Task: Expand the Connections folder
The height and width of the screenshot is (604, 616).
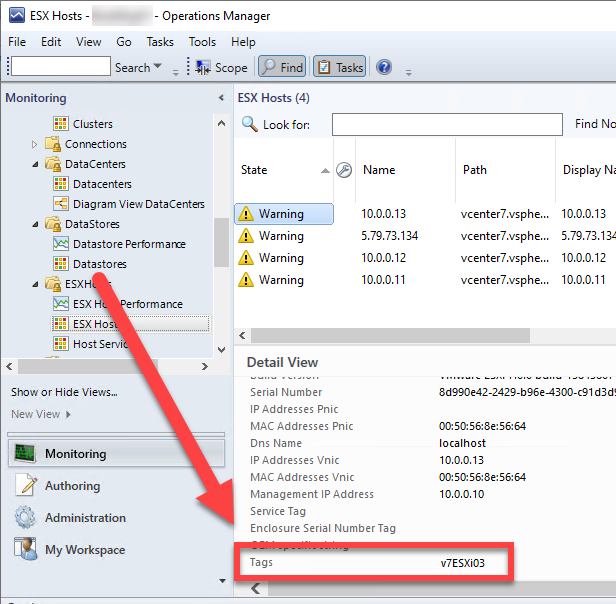Action: [x=37, y=144]
